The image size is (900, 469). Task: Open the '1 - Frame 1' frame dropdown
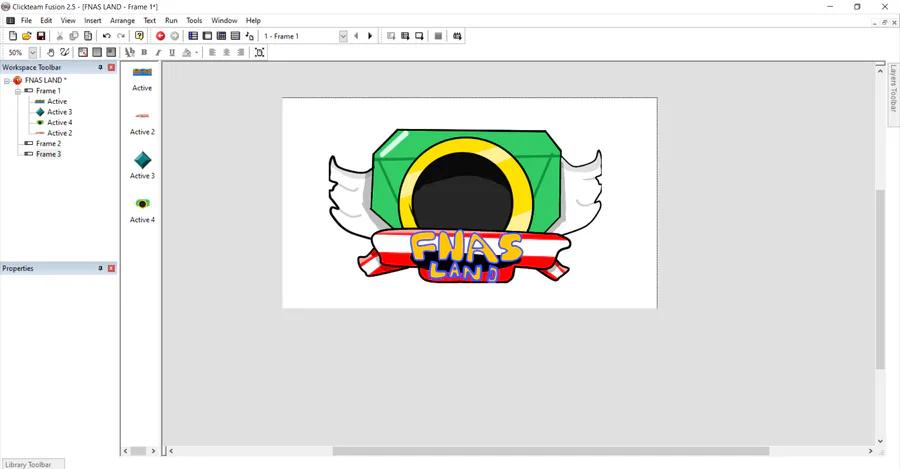coord(343,36)
